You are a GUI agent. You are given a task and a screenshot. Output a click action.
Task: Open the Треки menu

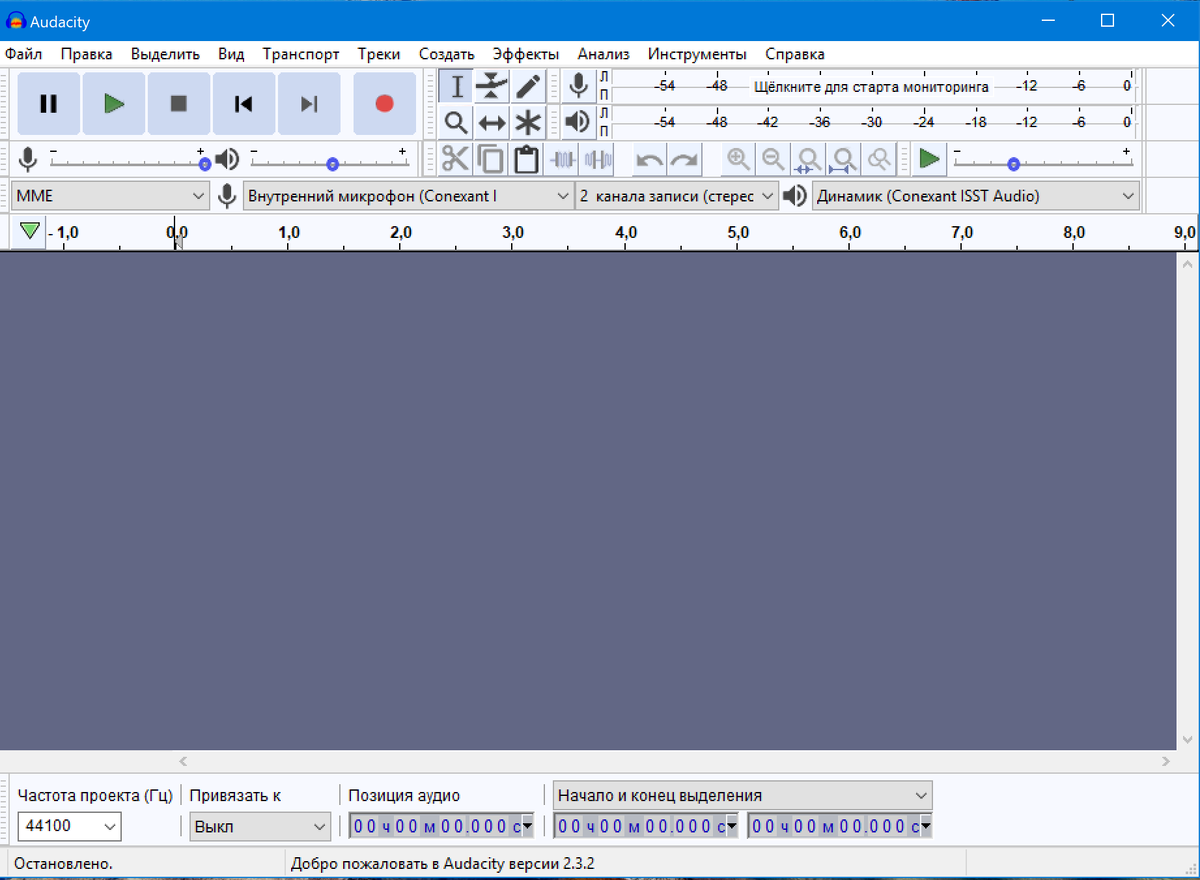[x=379, y=54]
